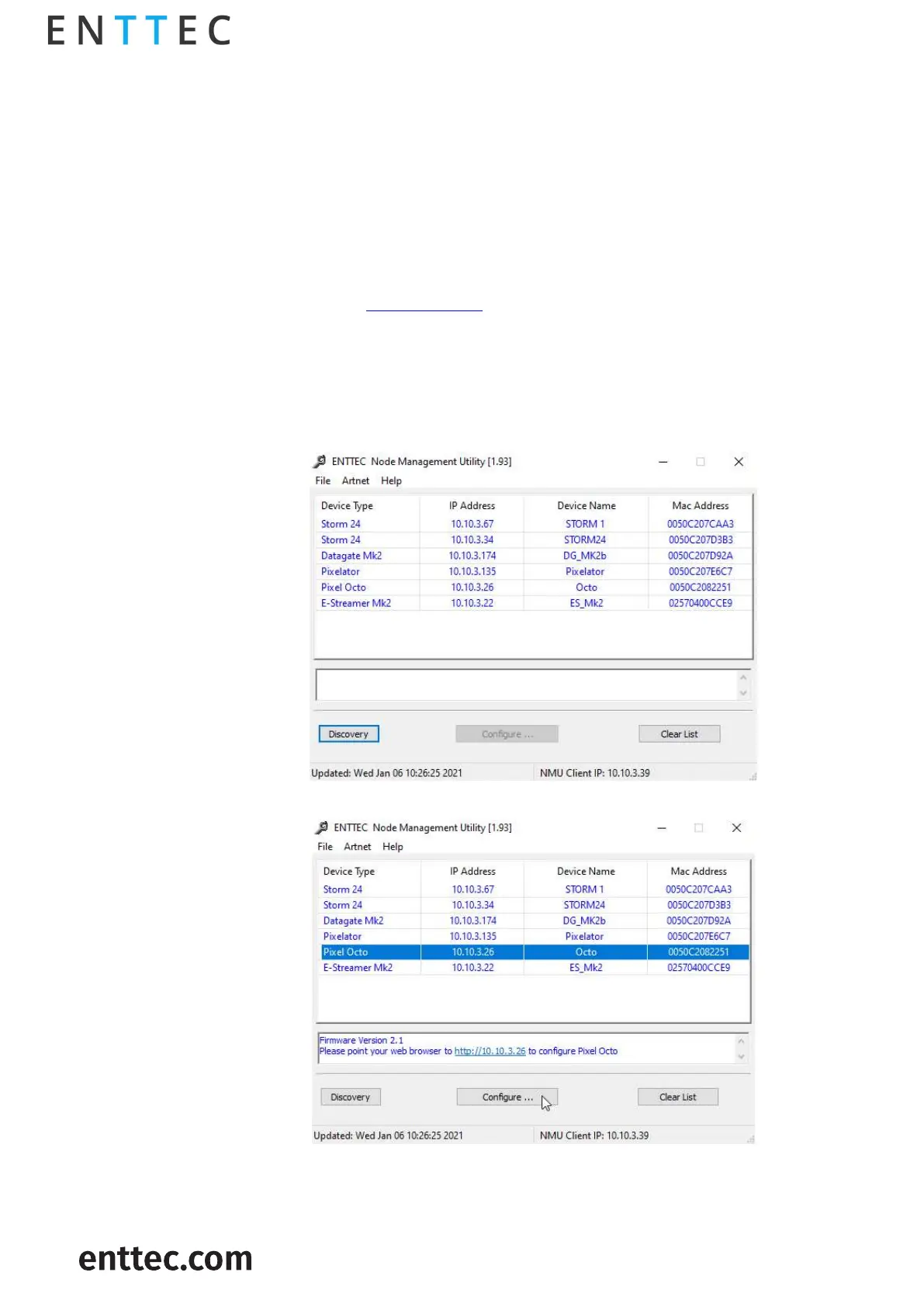Click IP Address column header in lower window
This screenshot has height=1307, width=924.
pos(472,872)
